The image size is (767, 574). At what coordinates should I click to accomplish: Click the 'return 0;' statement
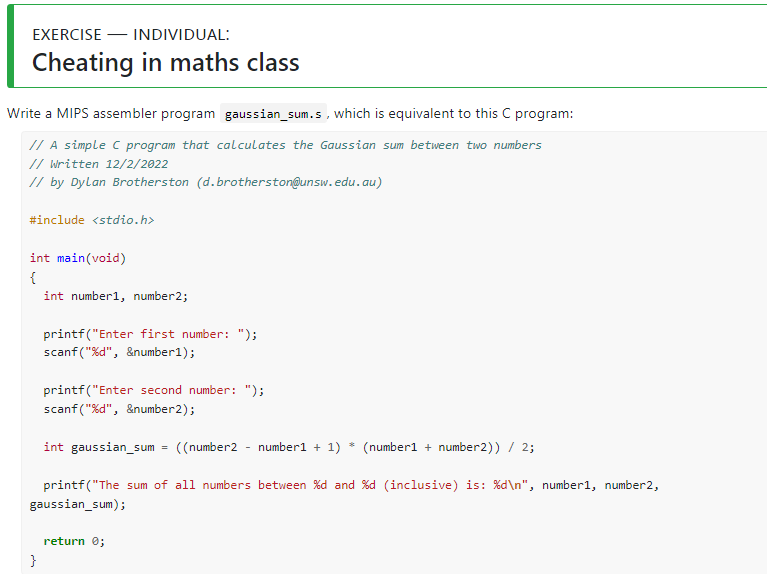pos(74,541)
